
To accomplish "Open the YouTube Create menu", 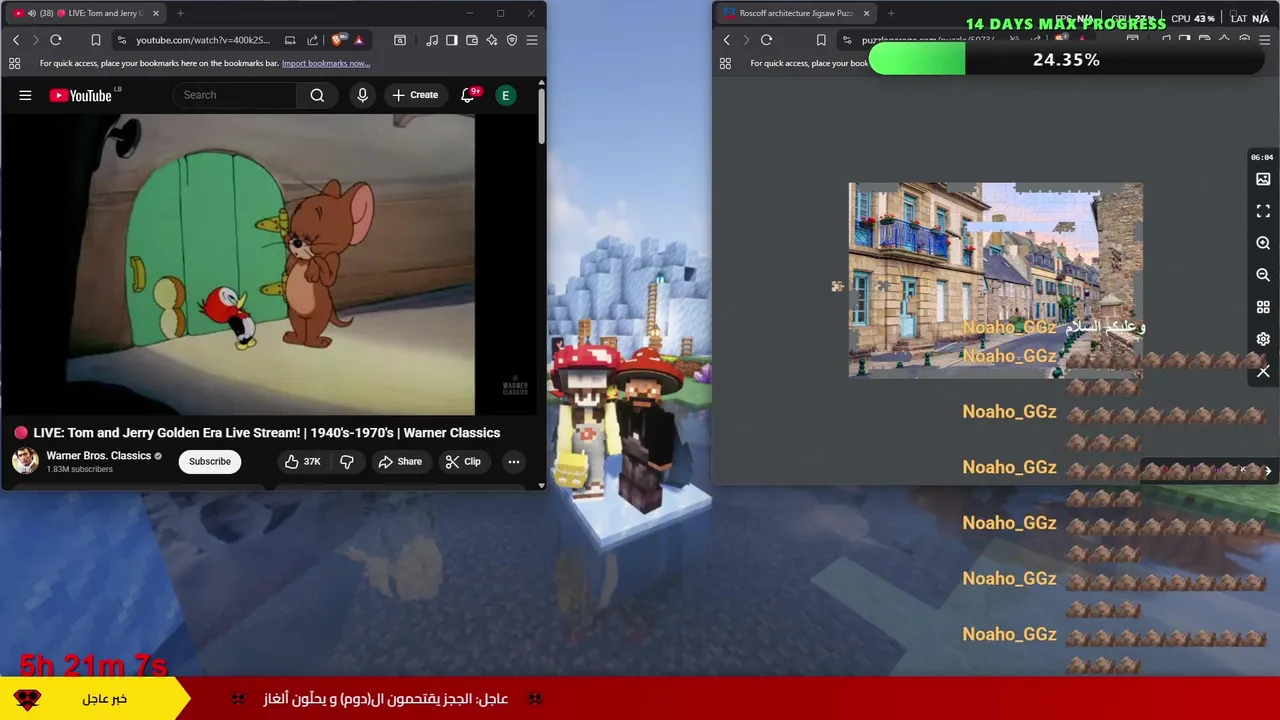I will click(415, 95).
